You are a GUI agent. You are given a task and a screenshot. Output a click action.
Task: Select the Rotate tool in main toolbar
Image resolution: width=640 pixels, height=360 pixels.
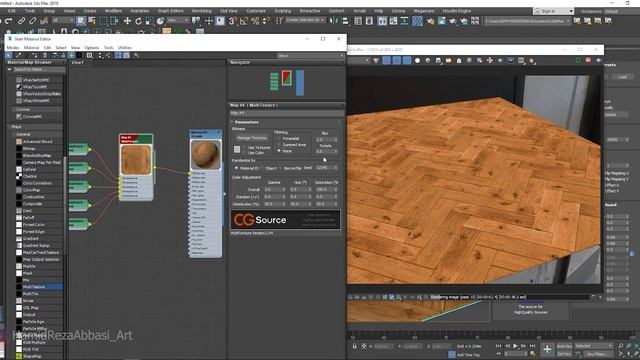(138, 21)
